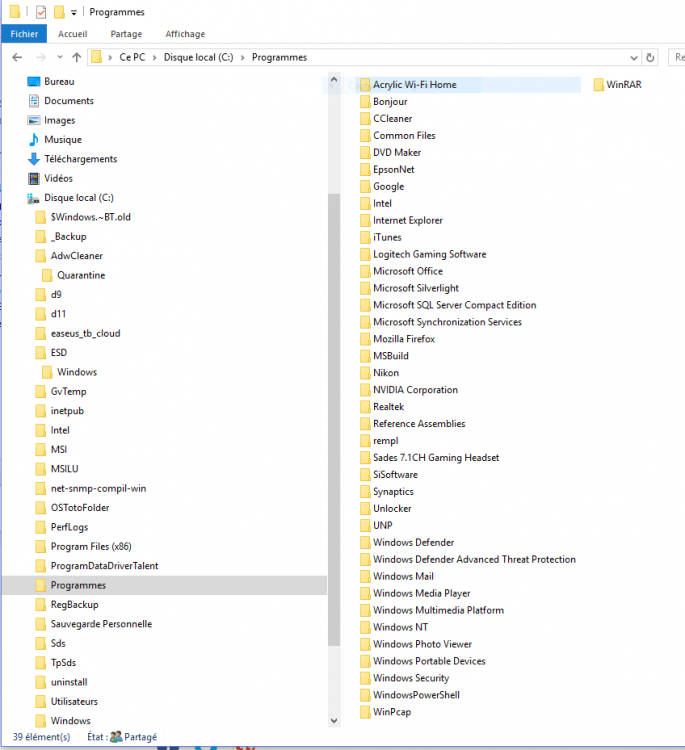
Task: Click the Images icon in the sidebar
Action: (33, 121)
